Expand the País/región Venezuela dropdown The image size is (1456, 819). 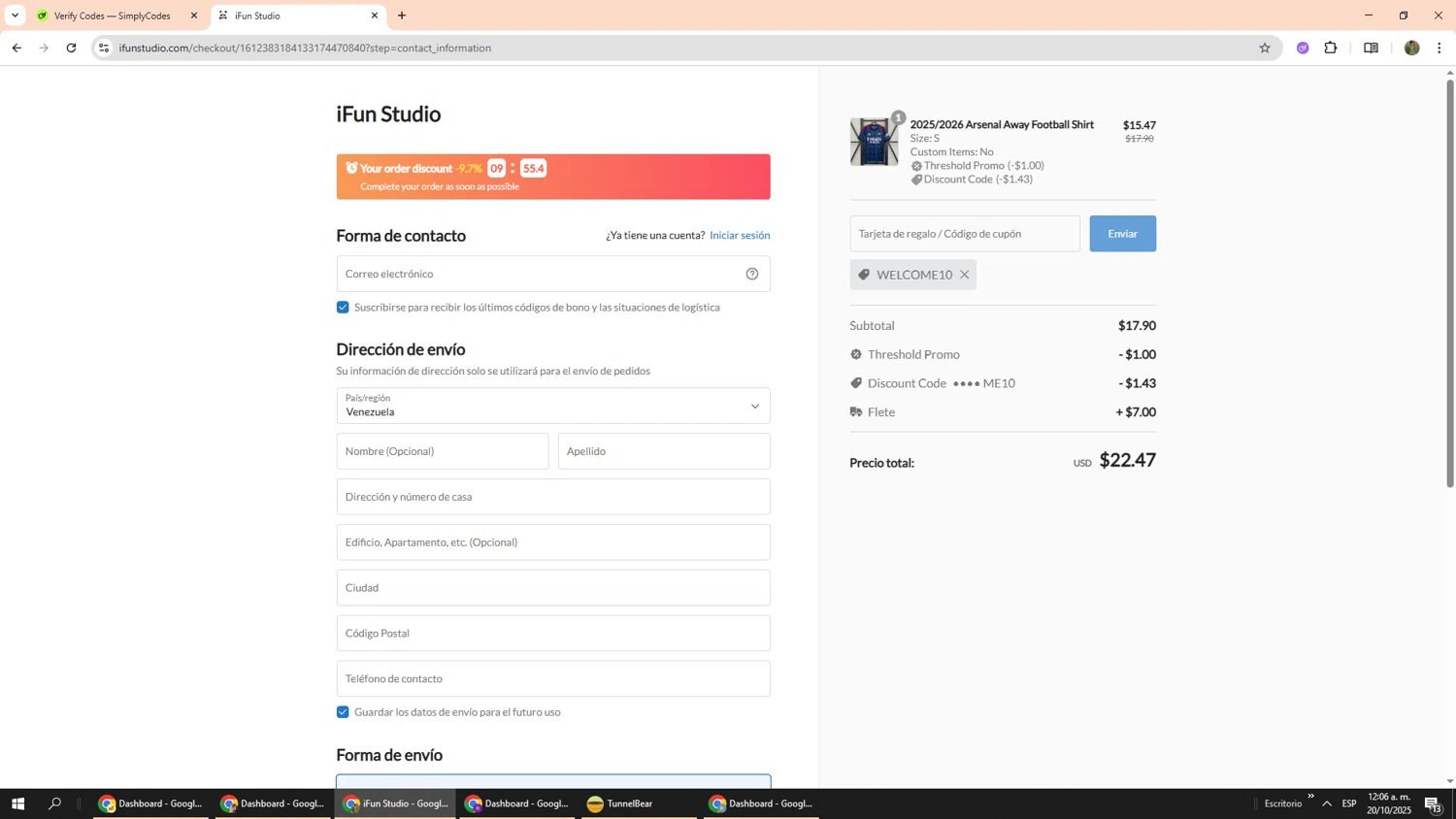coord(553,406)
